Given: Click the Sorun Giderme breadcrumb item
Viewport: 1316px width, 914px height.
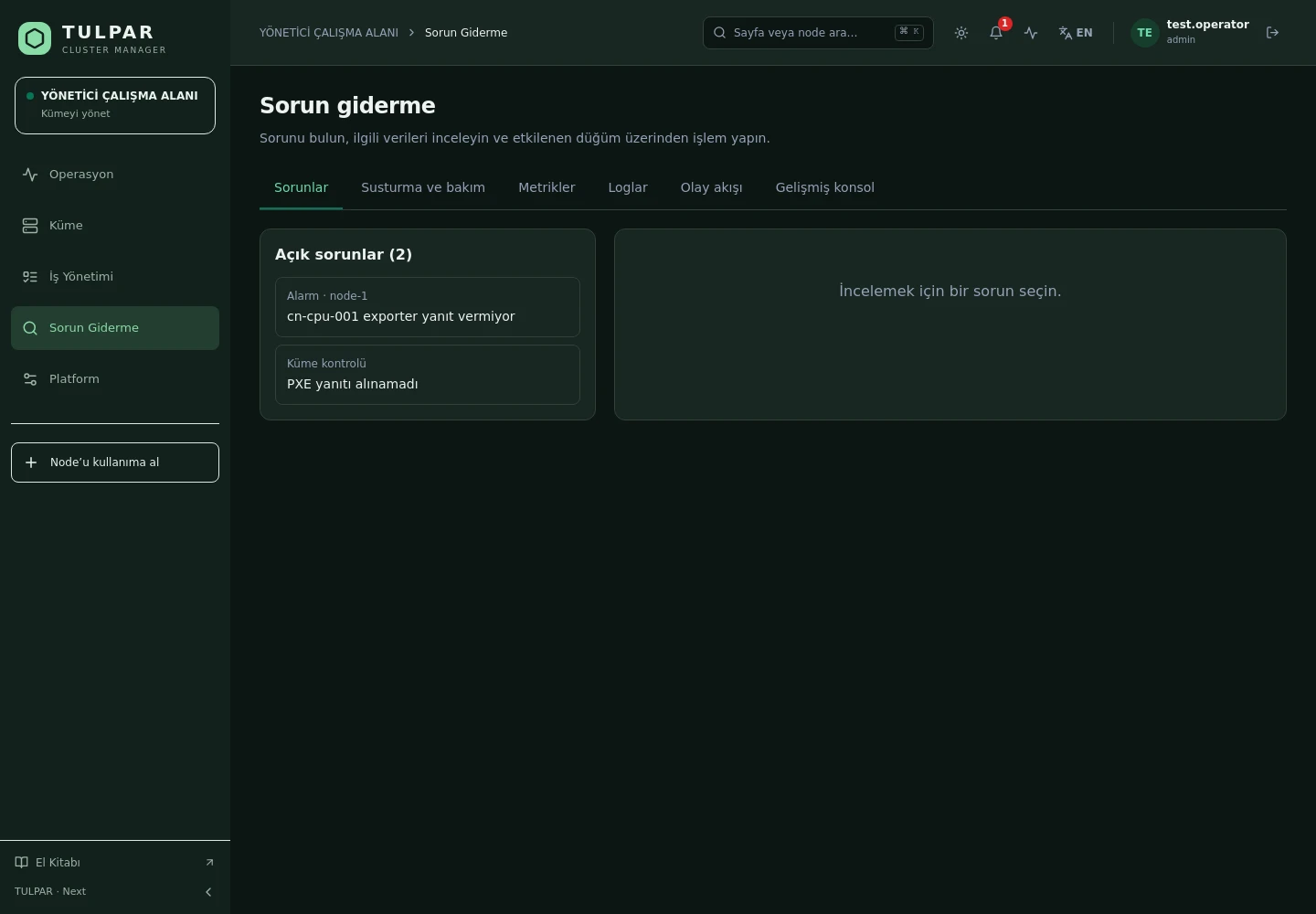Looking at the screenshot, I should (x=466, y=33).
